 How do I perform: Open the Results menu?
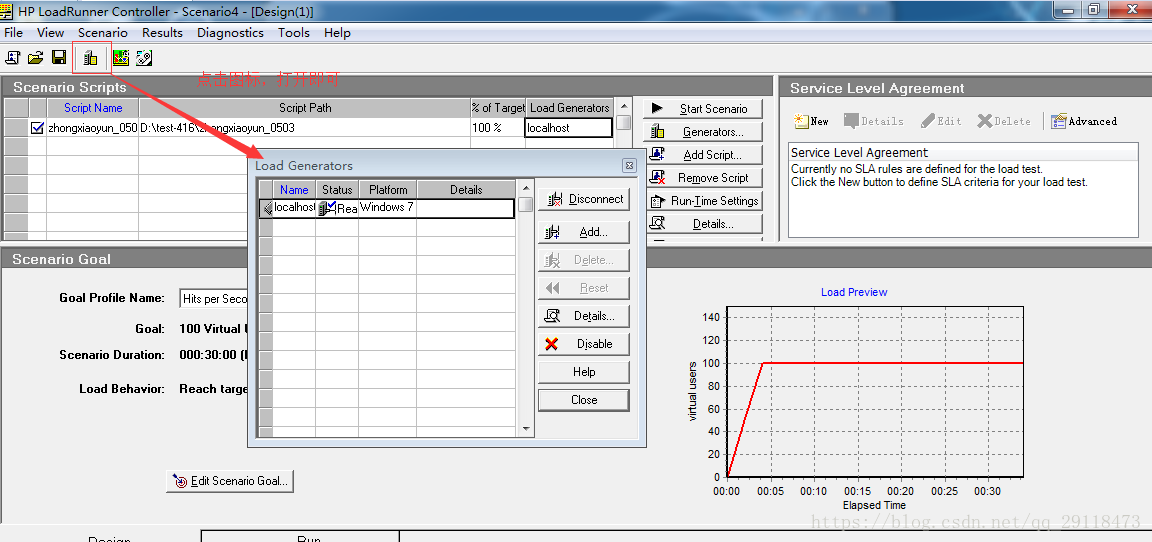coord(162,32)
